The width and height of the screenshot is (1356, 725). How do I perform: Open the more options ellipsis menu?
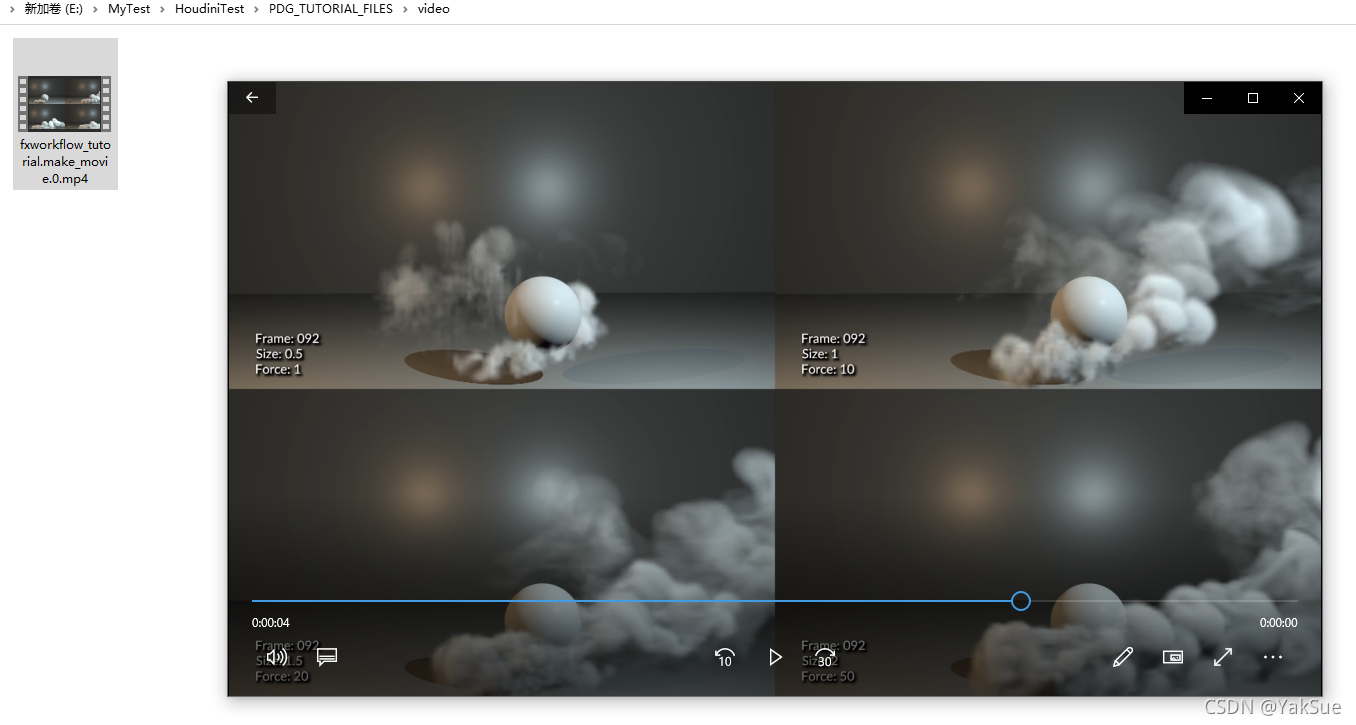coord(1272,657)
